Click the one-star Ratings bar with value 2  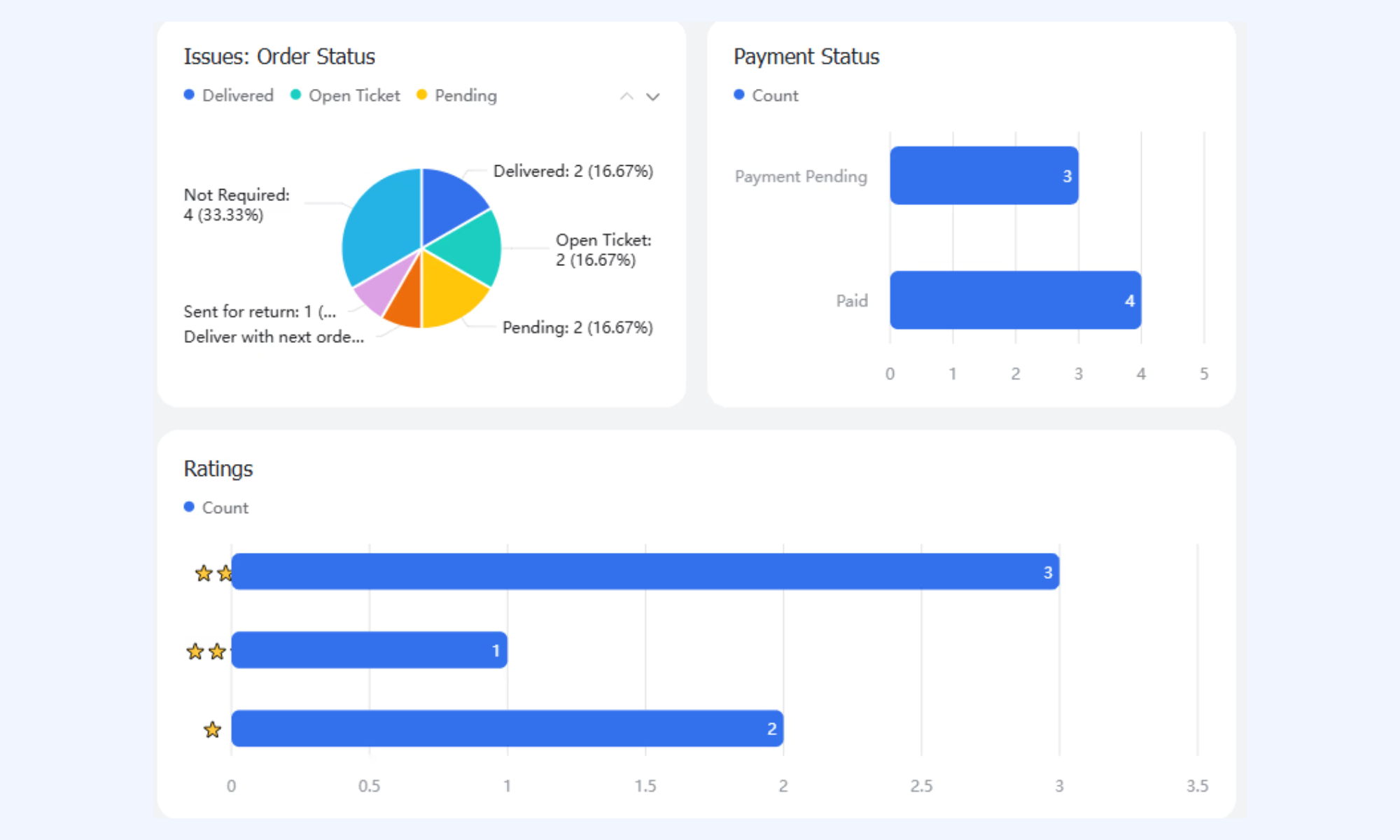tap(507, 729)
